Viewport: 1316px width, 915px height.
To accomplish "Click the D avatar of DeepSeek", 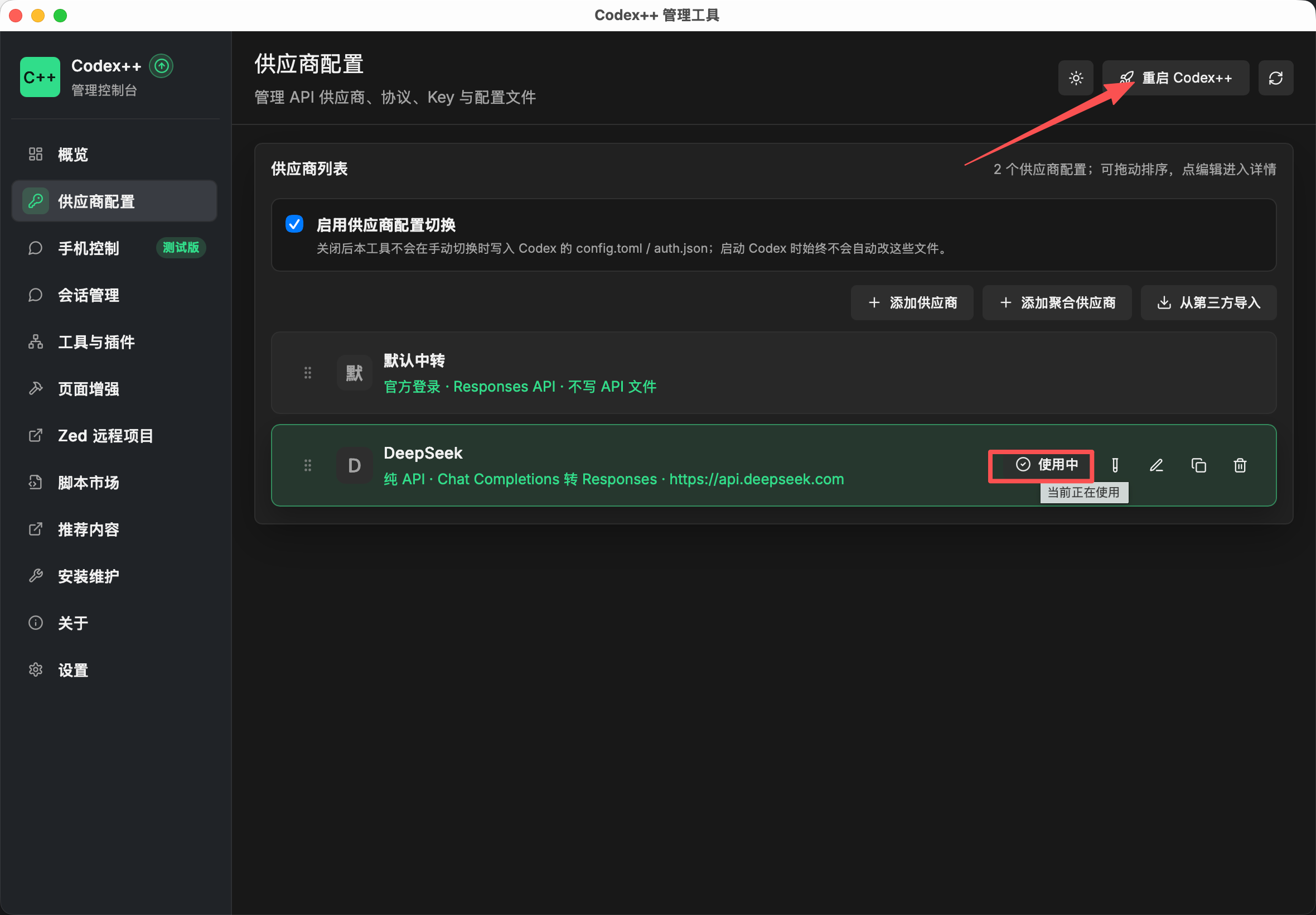I will coord(355,465).
